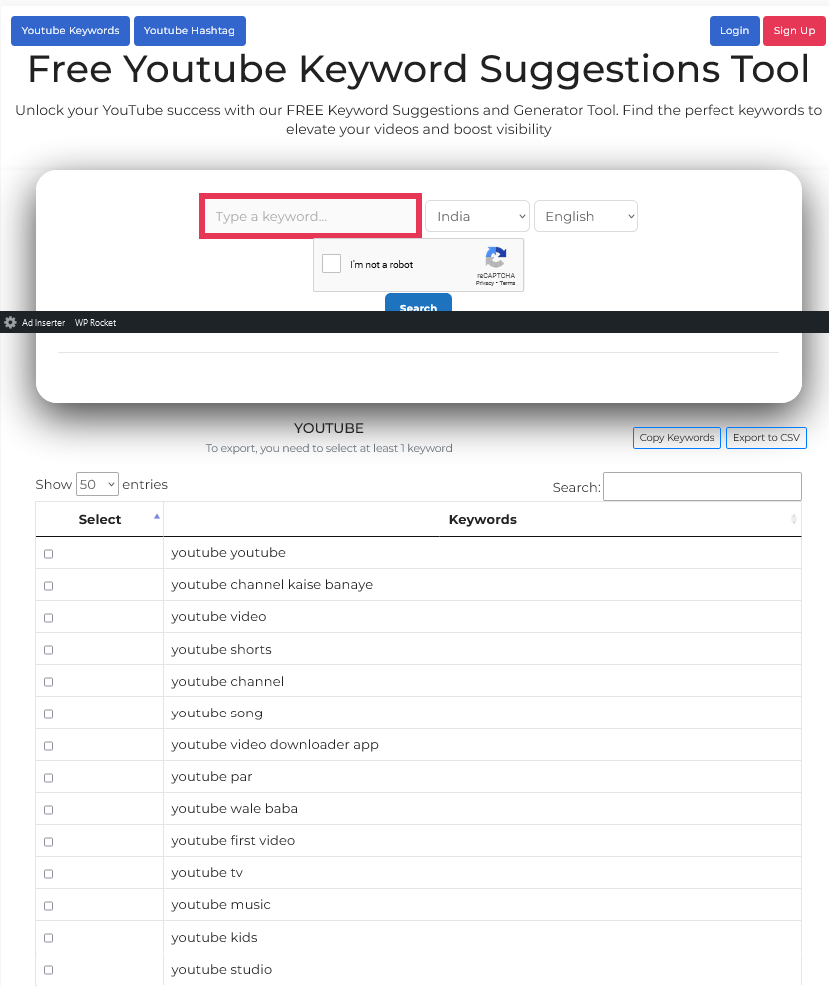The height and width of the screenshot is (986, 829).
Task: Select the youtube video row checkbox
Action: click(48, 618)
